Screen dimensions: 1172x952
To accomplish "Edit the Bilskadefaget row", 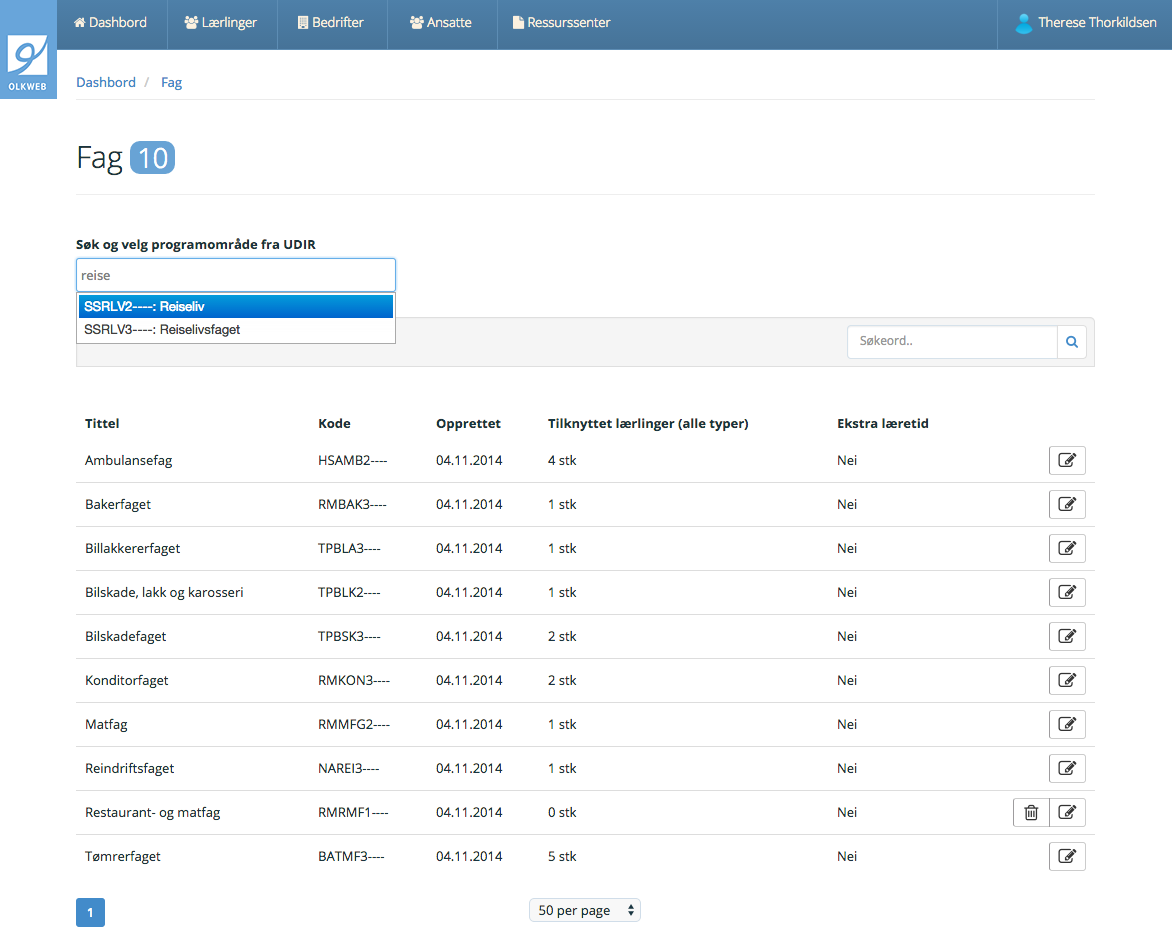I will [x=1067, y=637].
